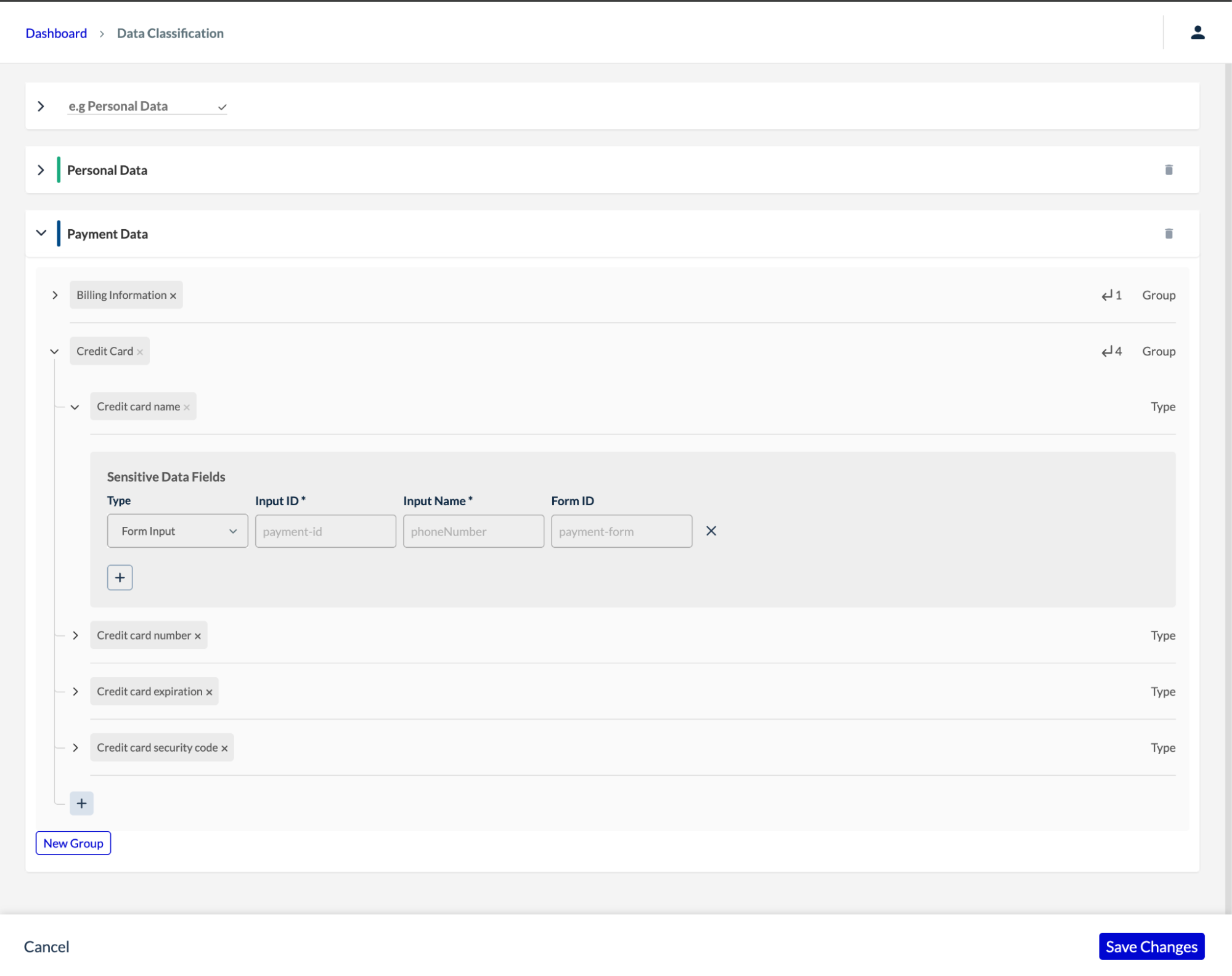The image size is (1232, 976).
Task: Delete the Personal Data section via trash icon
Action: tap(1169, 170)
